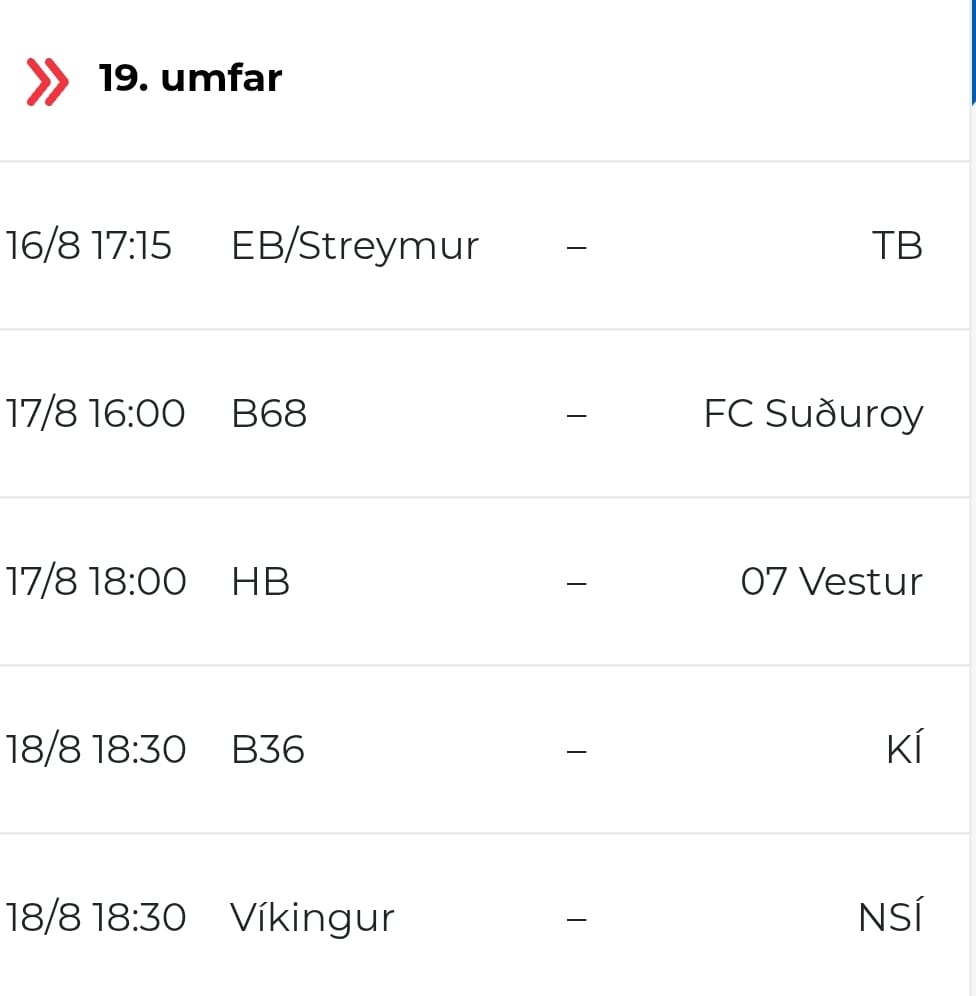Select Víkingur team name

pos(312,917)
